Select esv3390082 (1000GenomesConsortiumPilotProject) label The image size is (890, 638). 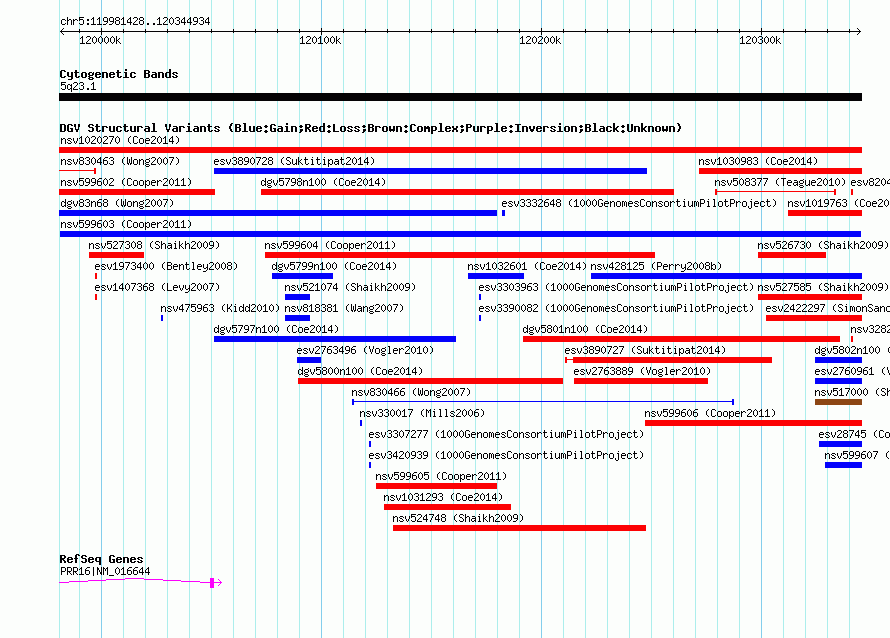coord(616,308)
